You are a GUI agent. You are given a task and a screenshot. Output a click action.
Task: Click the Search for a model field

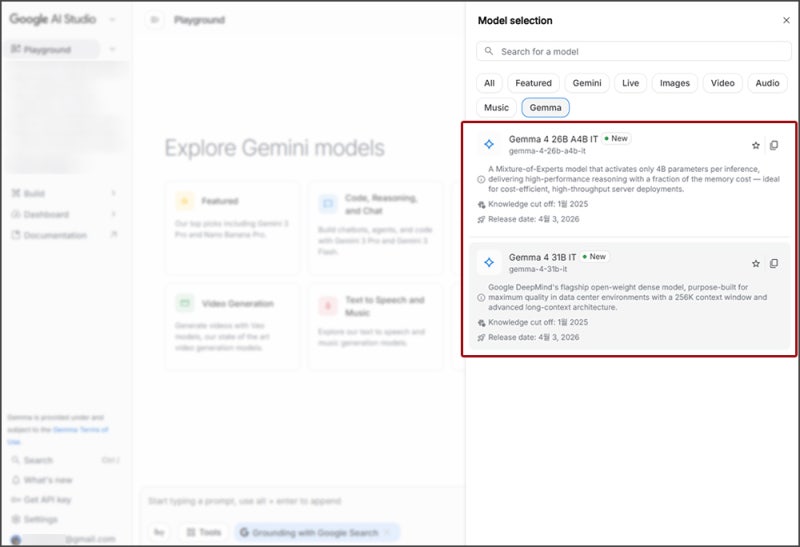tap(634, 52)
